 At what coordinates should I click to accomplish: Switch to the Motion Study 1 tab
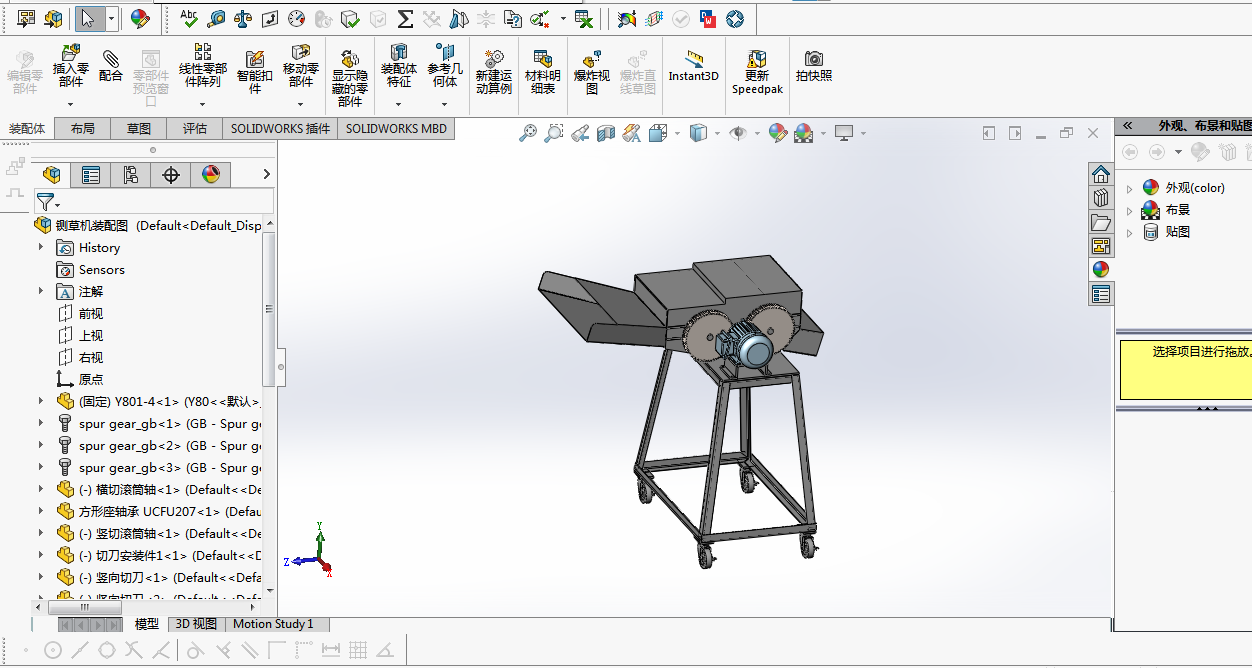(x=273, y=624)
